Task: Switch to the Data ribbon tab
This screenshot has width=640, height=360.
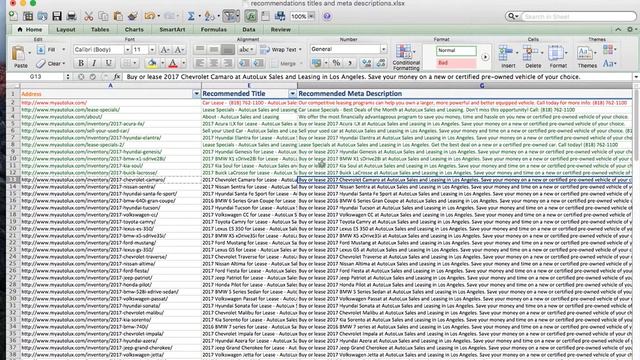Action: pyautogui.click(x=249, y=29)
